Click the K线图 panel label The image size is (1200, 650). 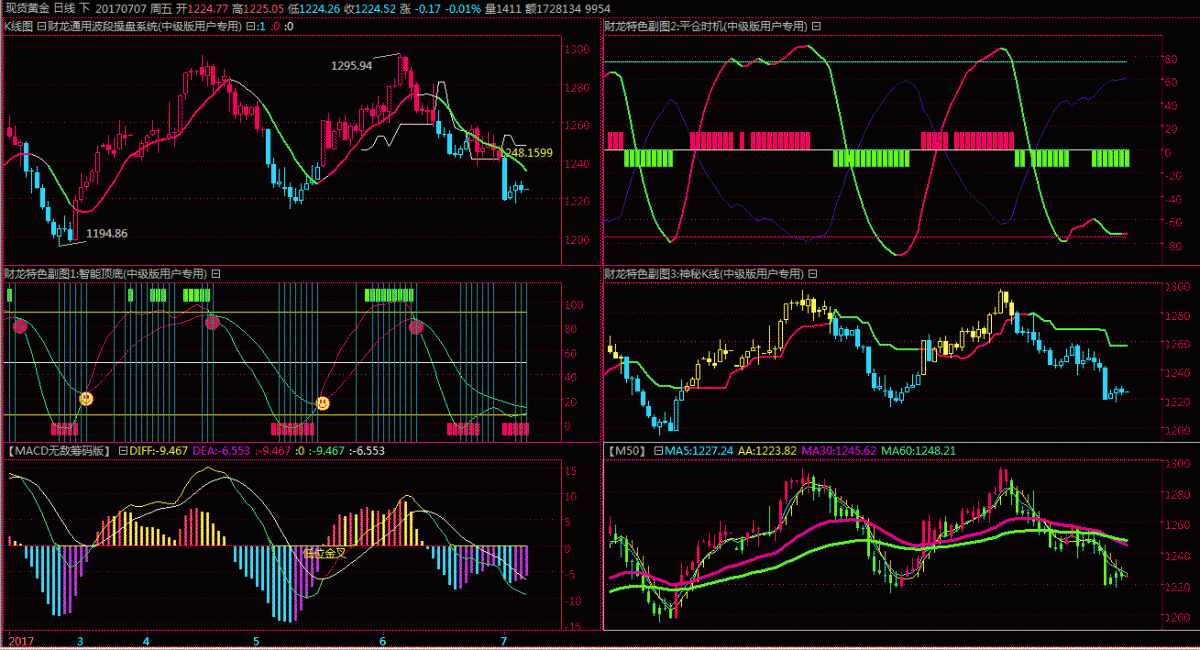pos(19,26)
